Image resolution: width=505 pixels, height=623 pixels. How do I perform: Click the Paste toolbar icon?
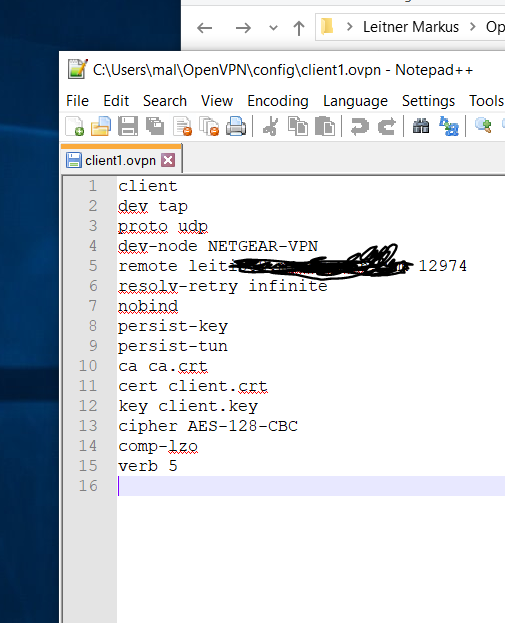325,126
